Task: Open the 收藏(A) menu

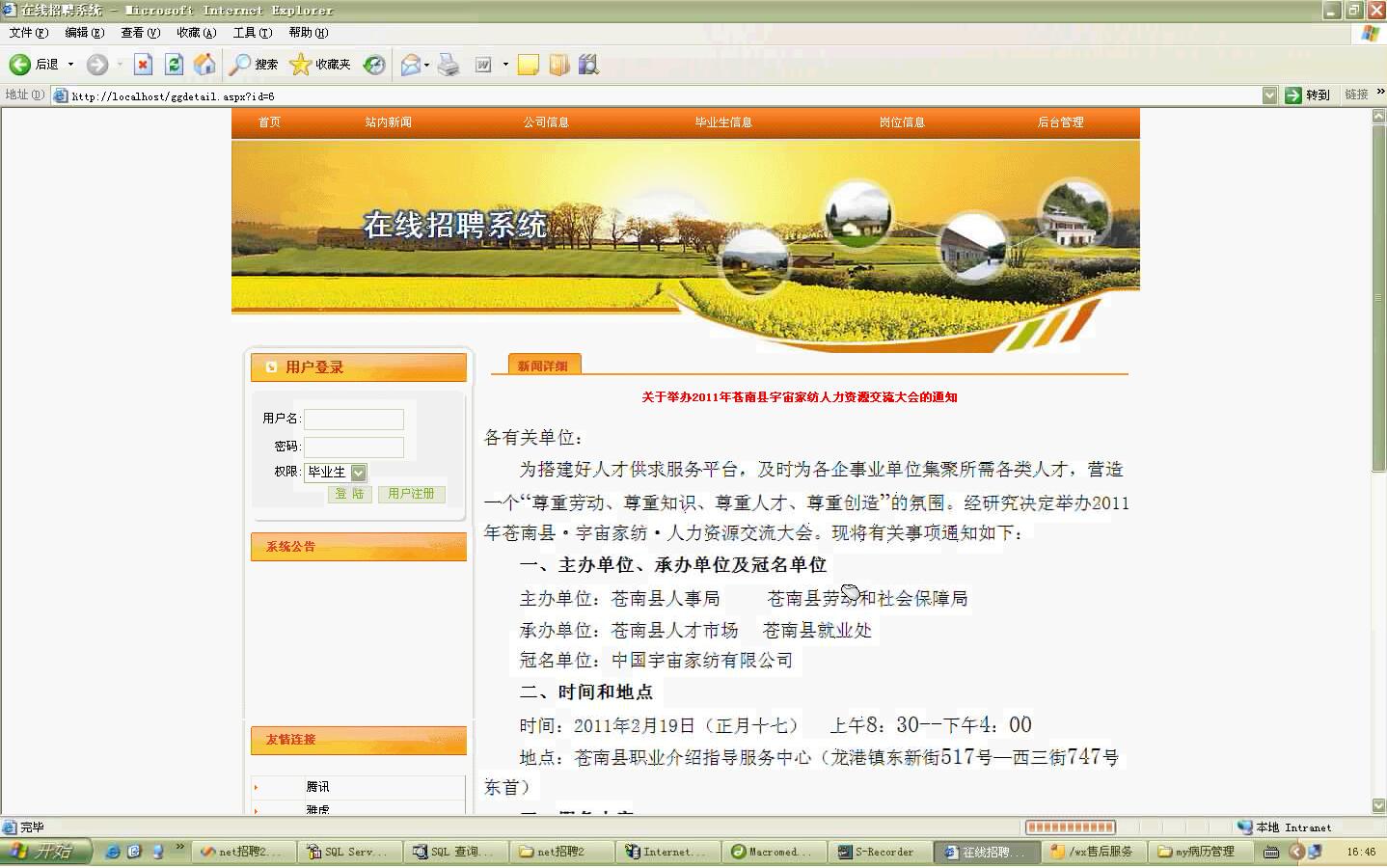Action: tap(196, 33)
